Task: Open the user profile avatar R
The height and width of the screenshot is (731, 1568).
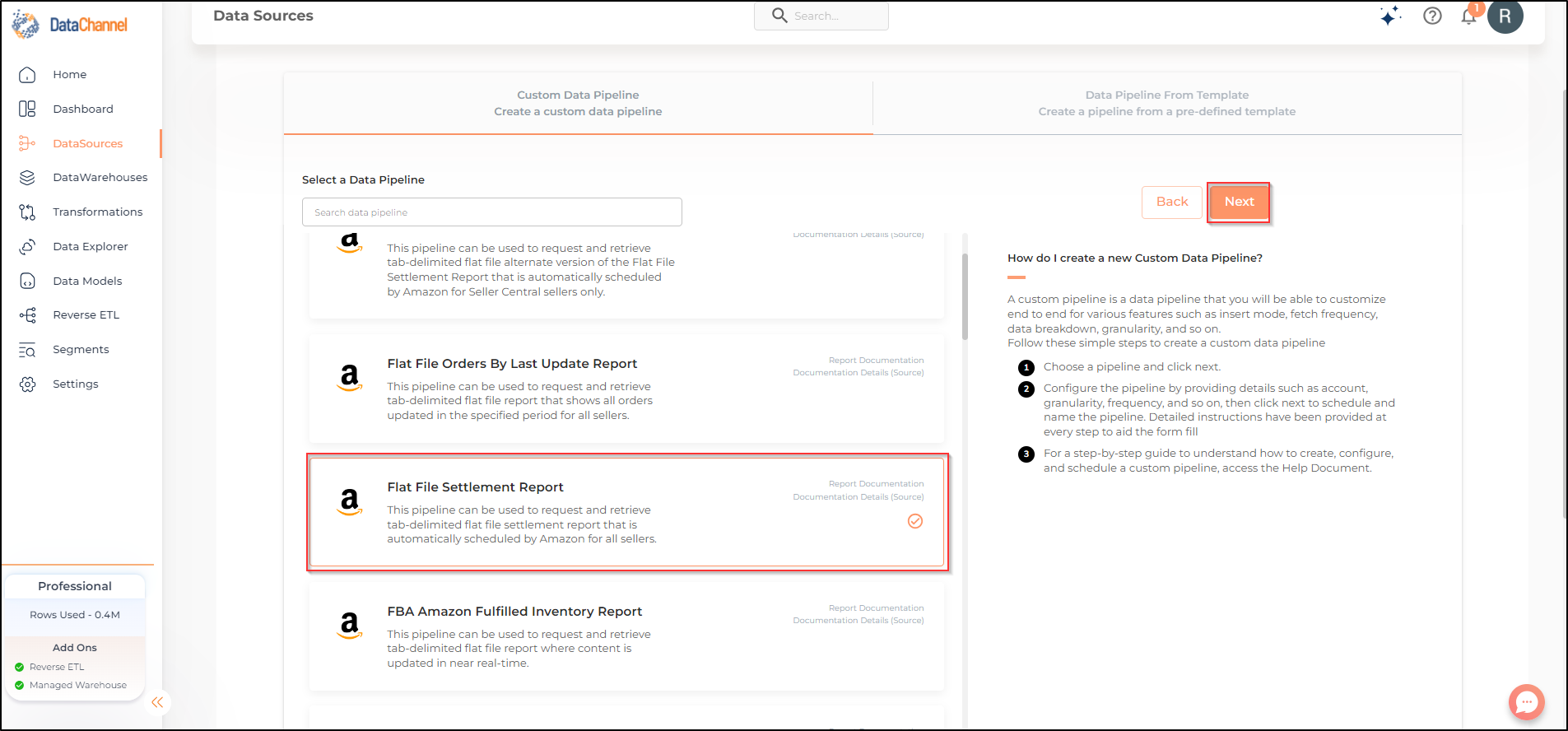Action: (1505, 16)
